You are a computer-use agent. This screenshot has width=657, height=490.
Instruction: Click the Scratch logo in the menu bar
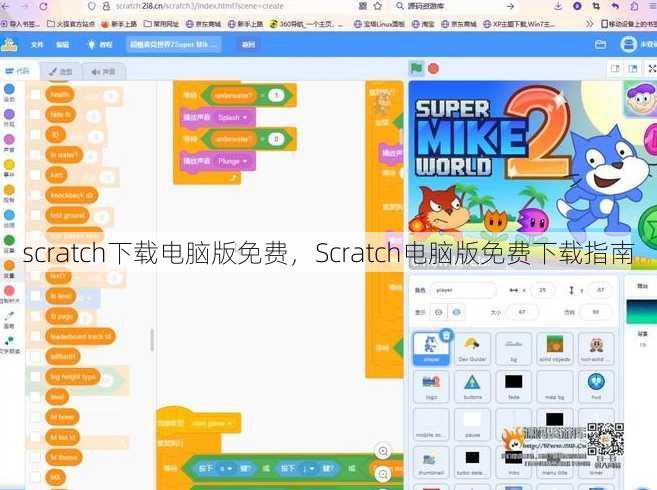pyautogui.click(x=9, y=44)
